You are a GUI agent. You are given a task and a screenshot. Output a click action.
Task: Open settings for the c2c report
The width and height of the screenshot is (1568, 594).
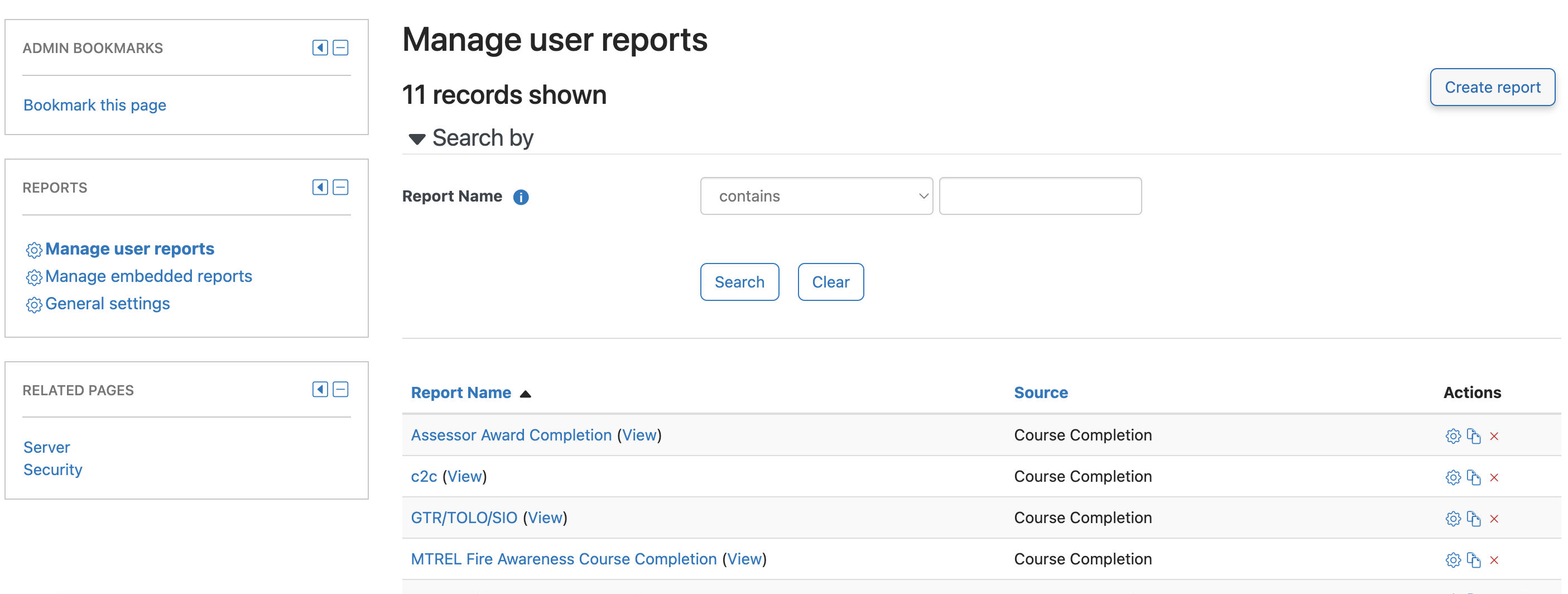1453,478
